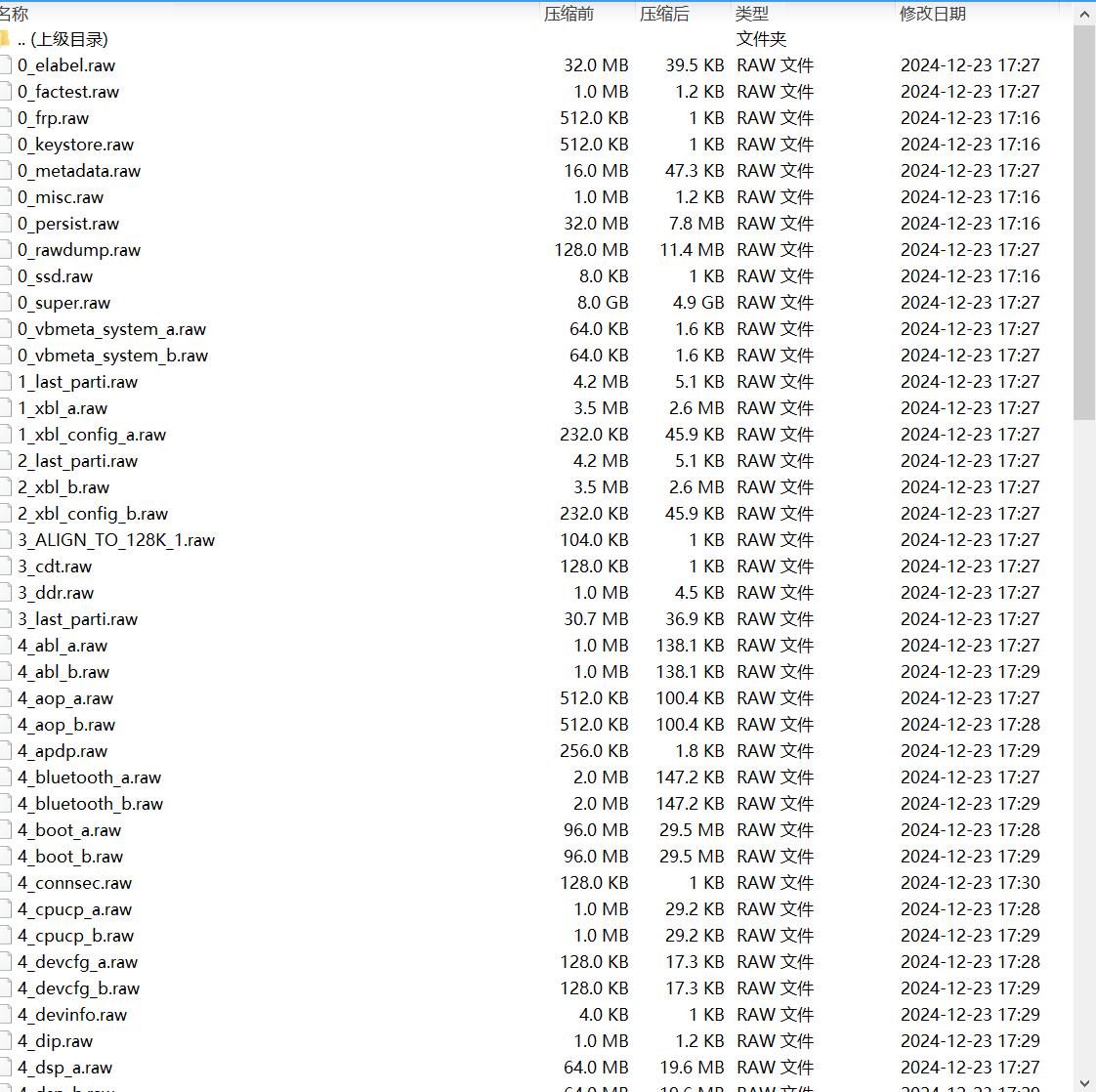Click the file icon beside 0_persist.raw
This screenshot has width=1096, height=1092.
coord(5,224)
